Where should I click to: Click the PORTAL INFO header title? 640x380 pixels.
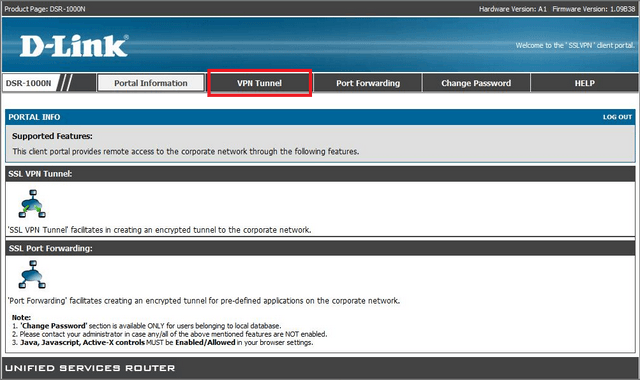tap(34, 117)
